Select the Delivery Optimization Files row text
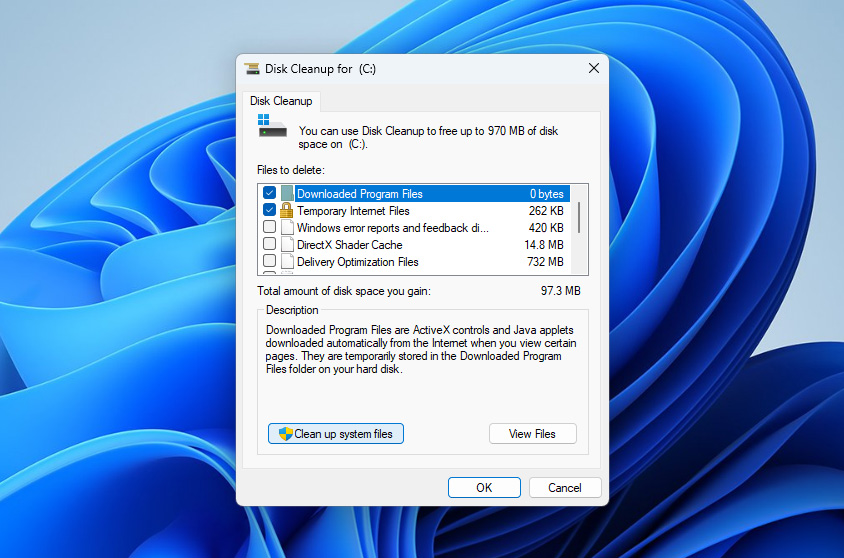The height and width of the screenshot is (558, 844). pyautogui.click(x=357, y=262)
